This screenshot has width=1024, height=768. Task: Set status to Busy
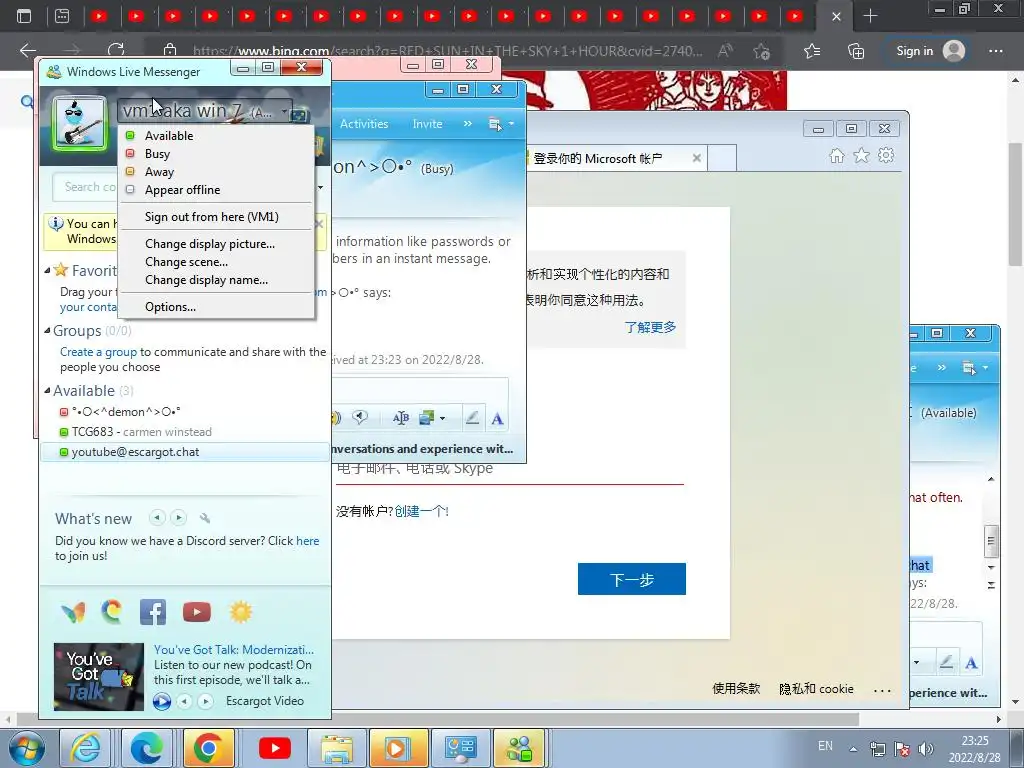point(157,154)
